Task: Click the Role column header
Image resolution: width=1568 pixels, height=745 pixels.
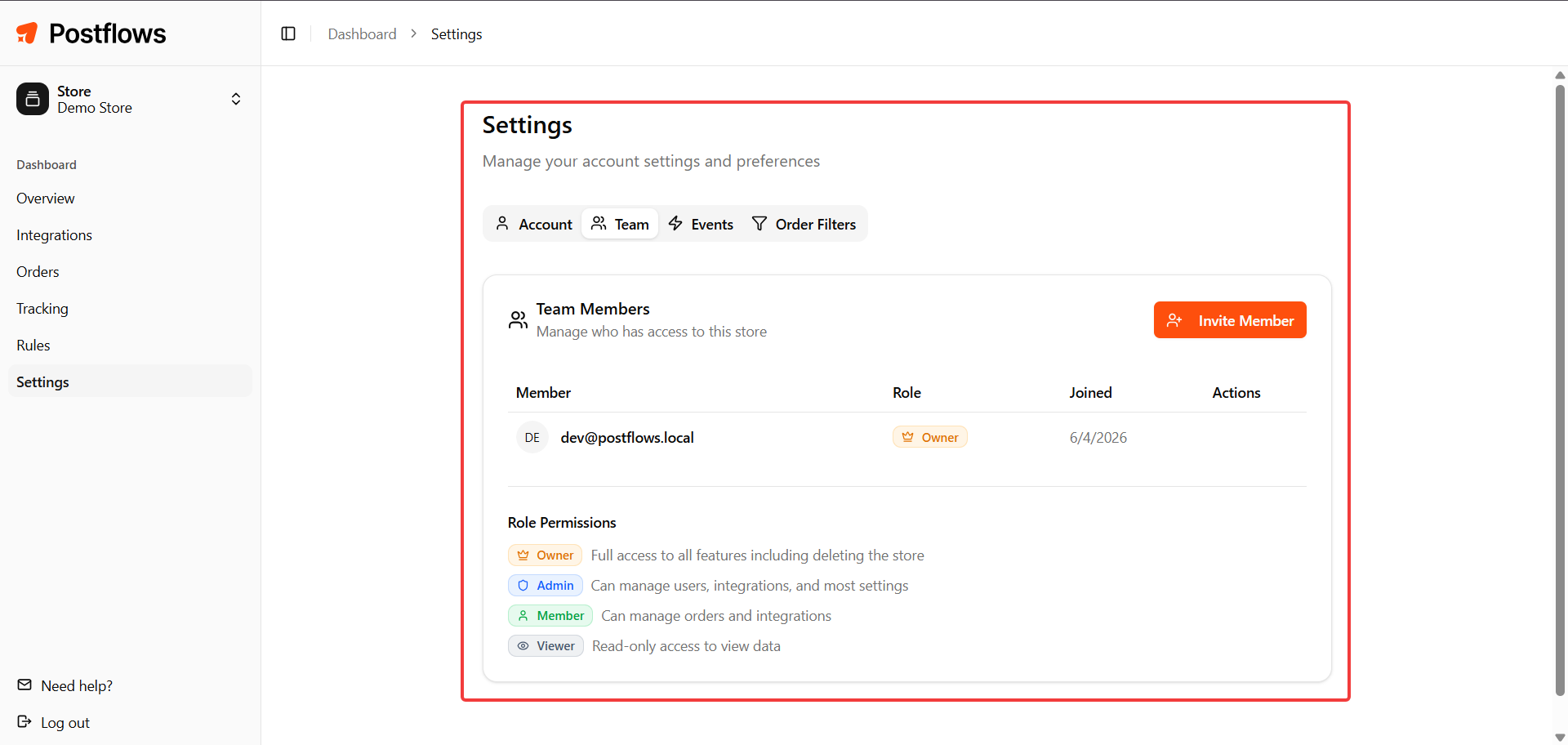Action: pos(906,393)
